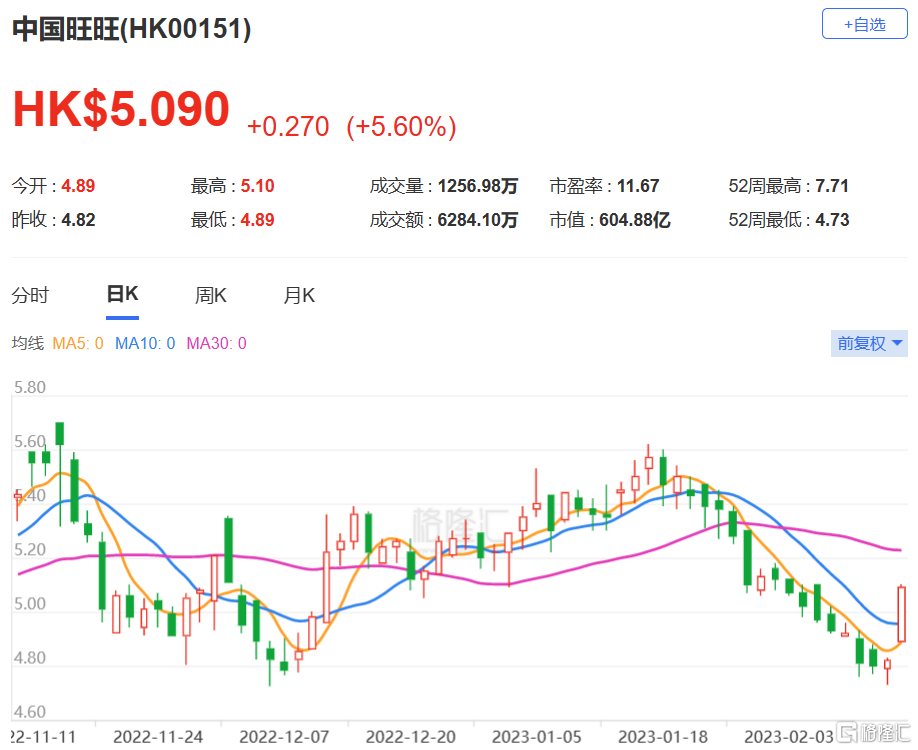
Task: Open the 月K monthly chart tab
Action: 299,295
